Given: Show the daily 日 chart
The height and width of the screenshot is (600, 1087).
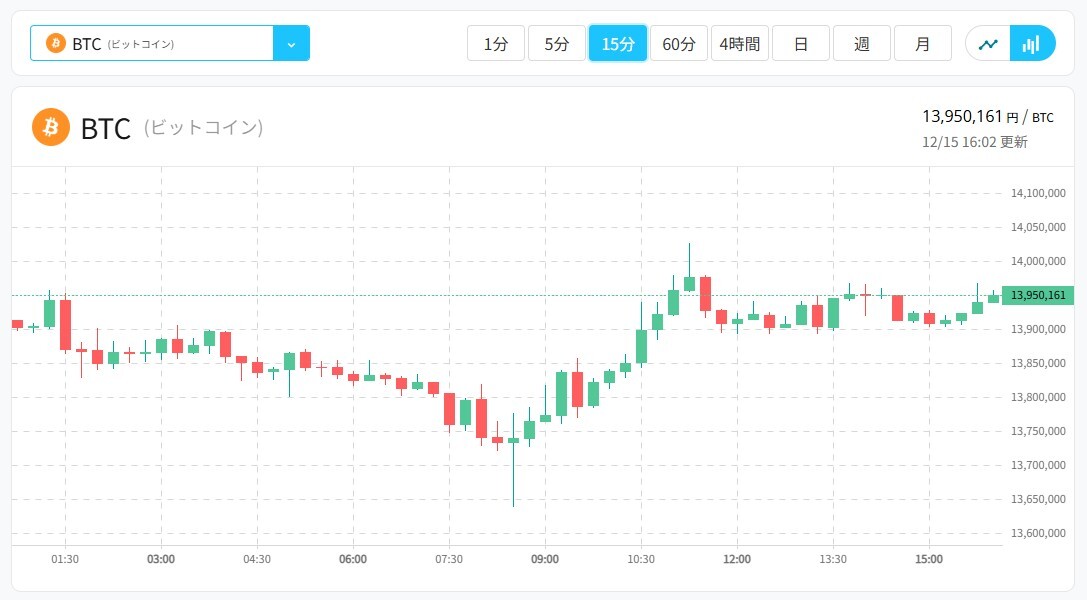Looking at the screenshot, I should (801, 44).
